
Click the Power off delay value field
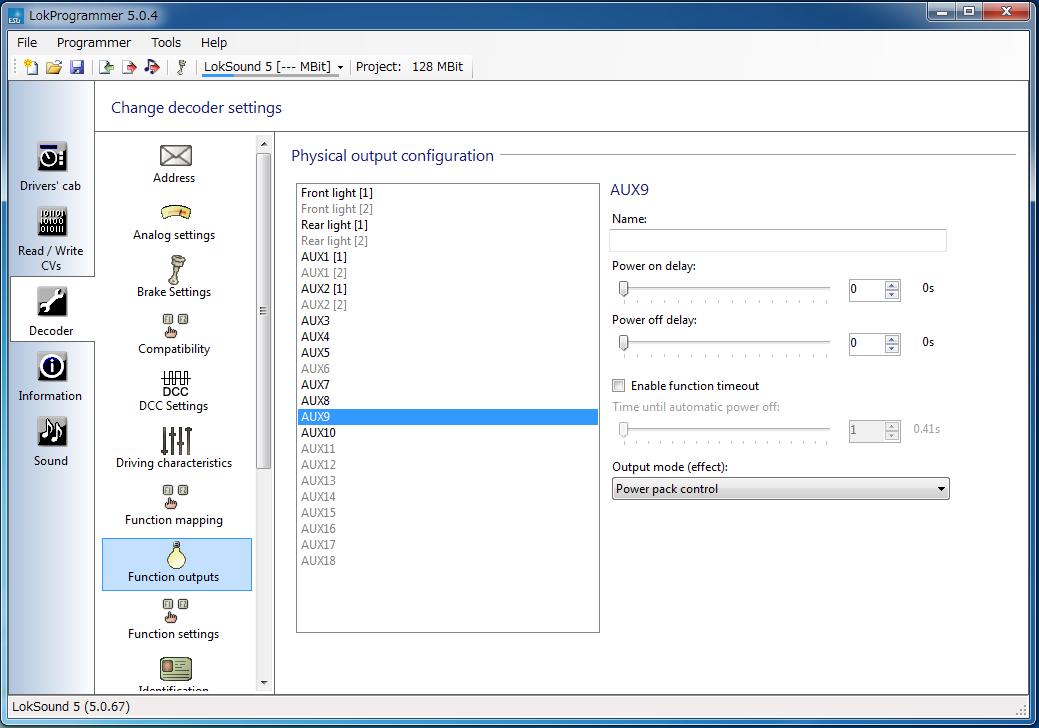click(867, 342)
